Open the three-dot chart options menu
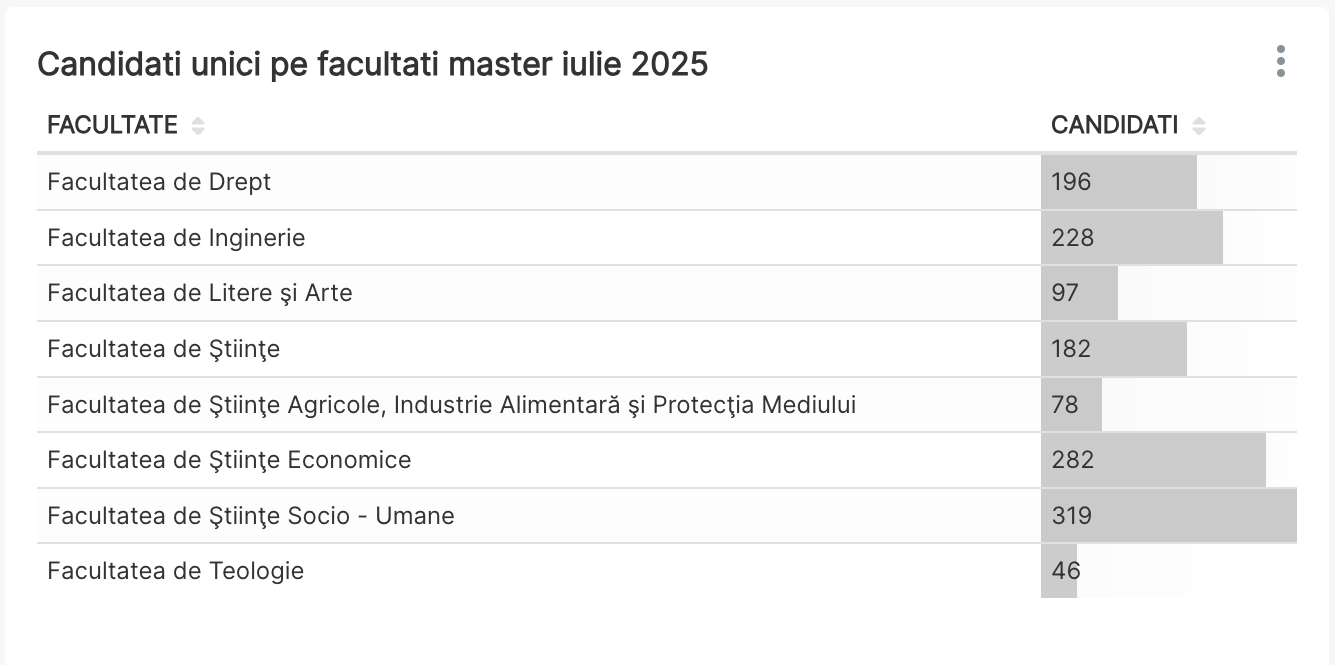The height and width of the screenshot is (665, 1335). click(1280, 62)
